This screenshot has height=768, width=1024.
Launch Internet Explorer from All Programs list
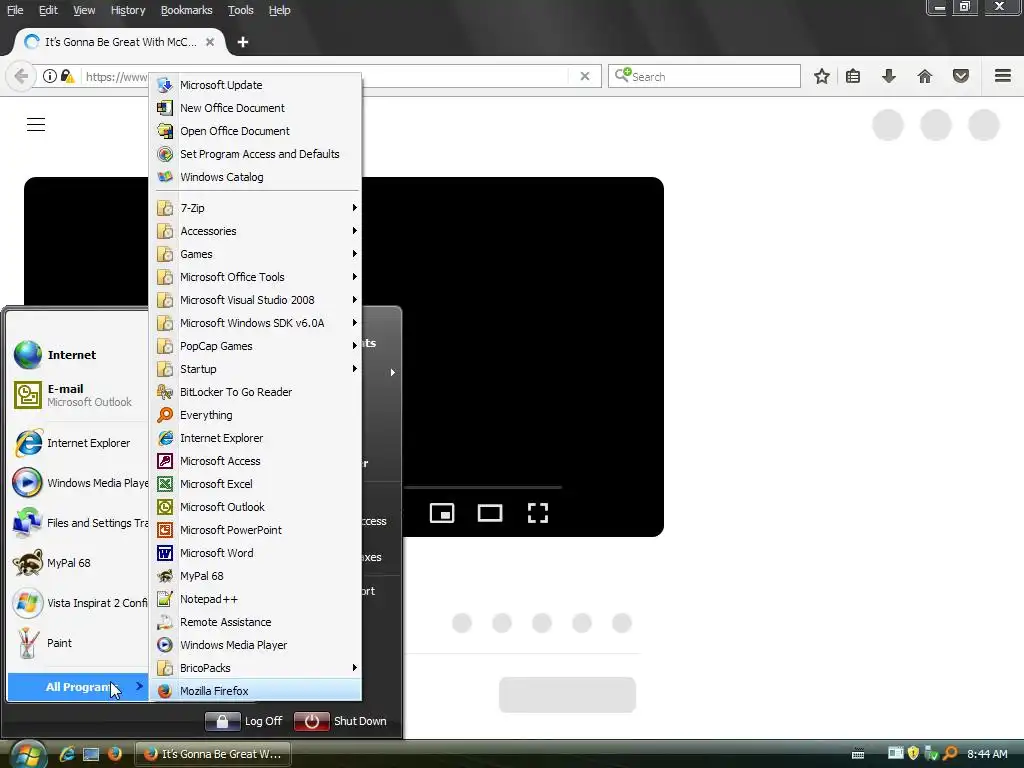tap(255, 438)
